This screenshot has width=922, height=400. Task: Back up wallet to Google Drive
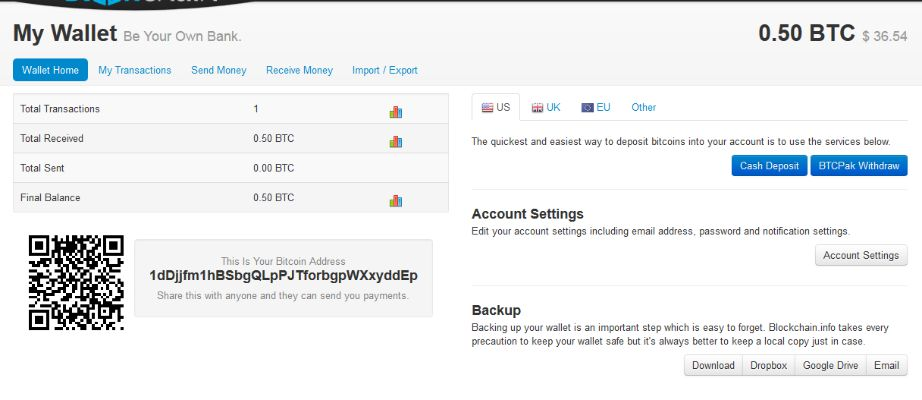tap(830, 365)
